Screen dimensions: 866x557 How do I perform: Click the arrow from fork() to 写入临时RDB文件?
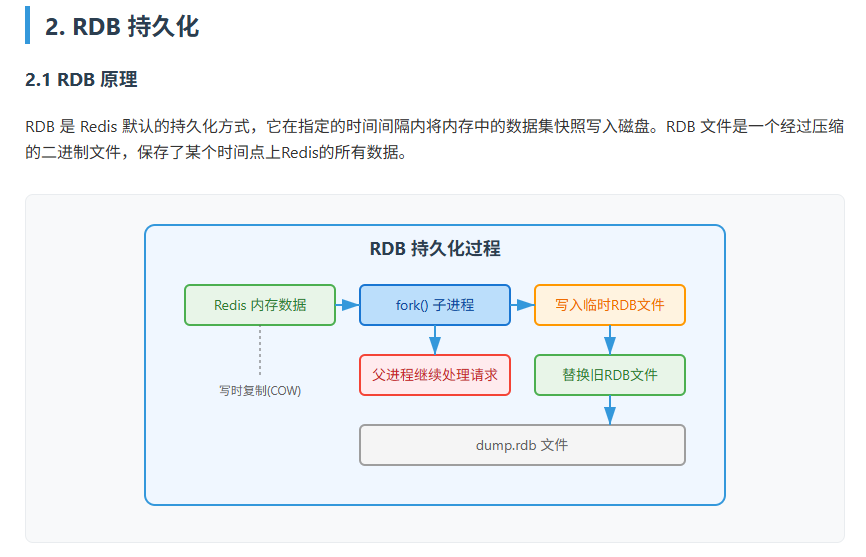click(522, 305)
